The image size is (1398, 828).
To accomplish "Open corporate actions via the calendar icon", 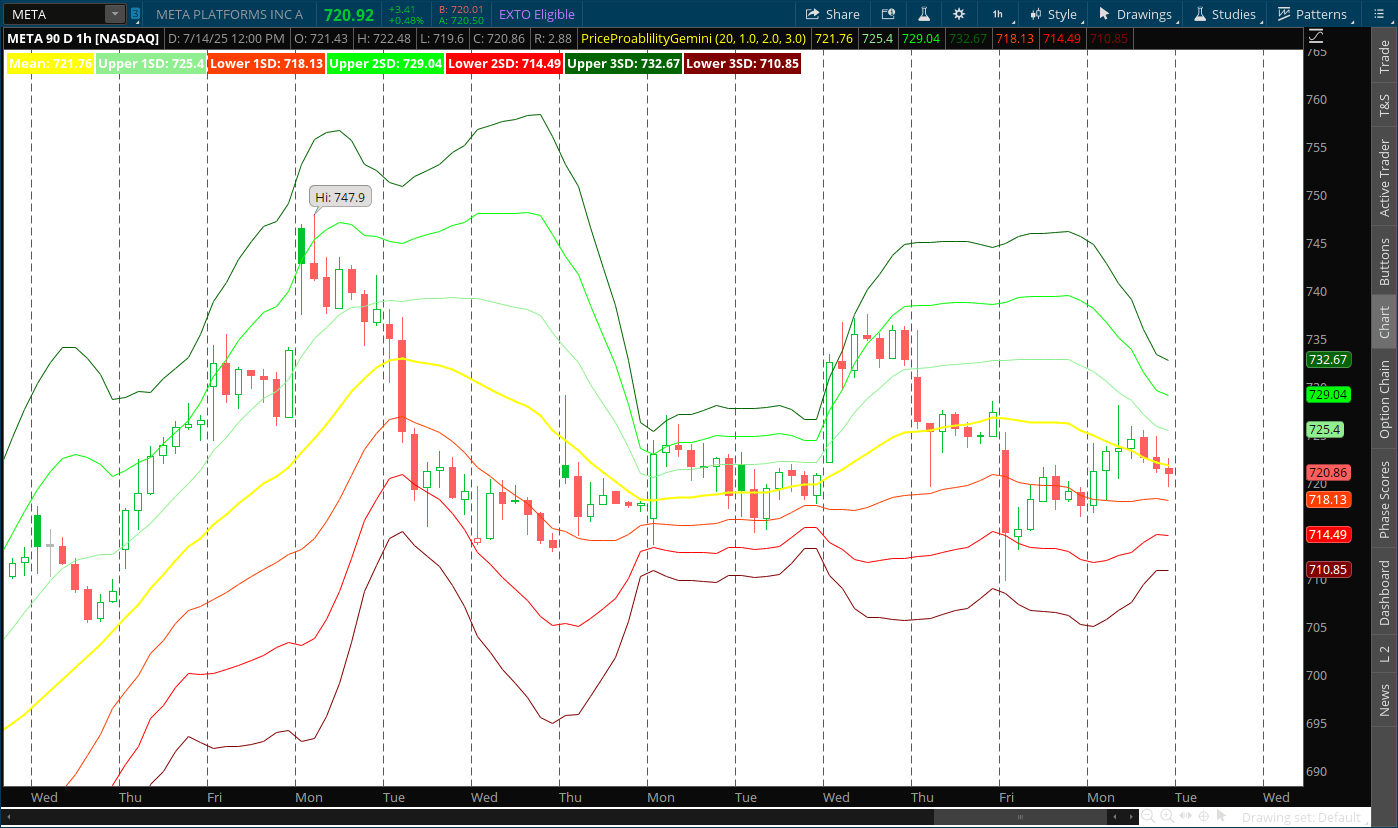I will coord(888,14).
